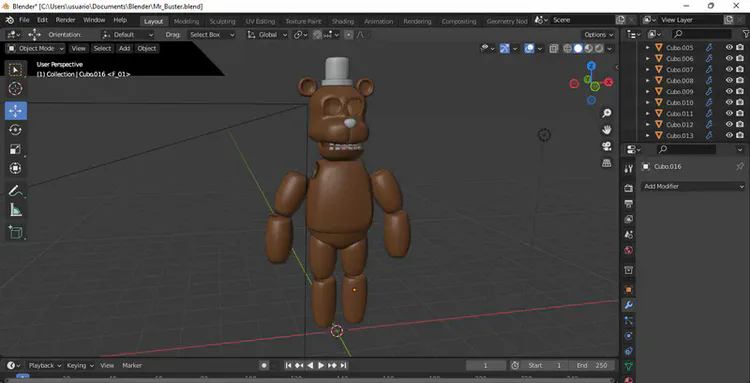Viewport: 750px width, 383px height.
Task: Pin the Cubo.016 properties panel
Action: tap(739, 166)
